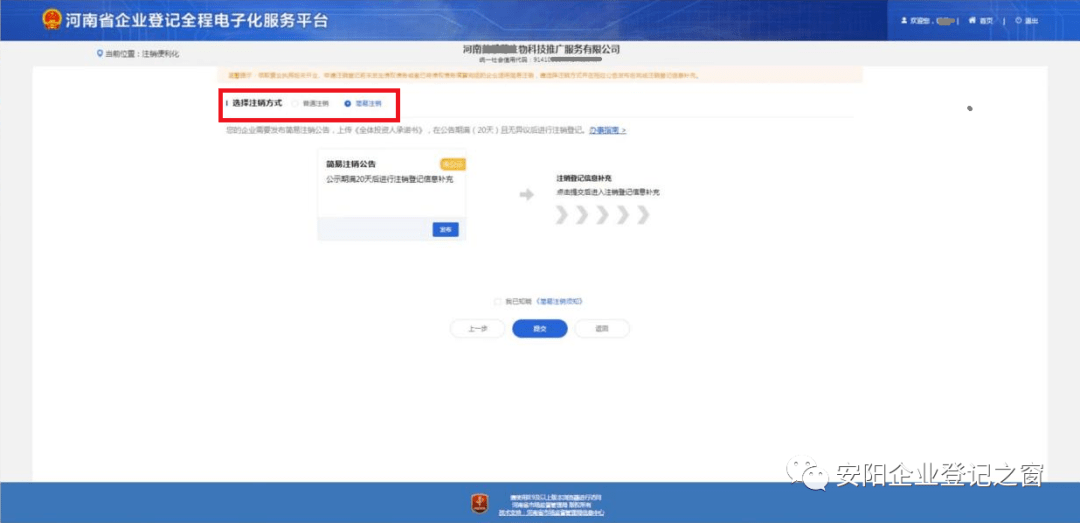Screen dimensions: 1080x523
Task: Click the 公示期满20天后进行注销登记信息补充 description text
Action: [389, 179]
